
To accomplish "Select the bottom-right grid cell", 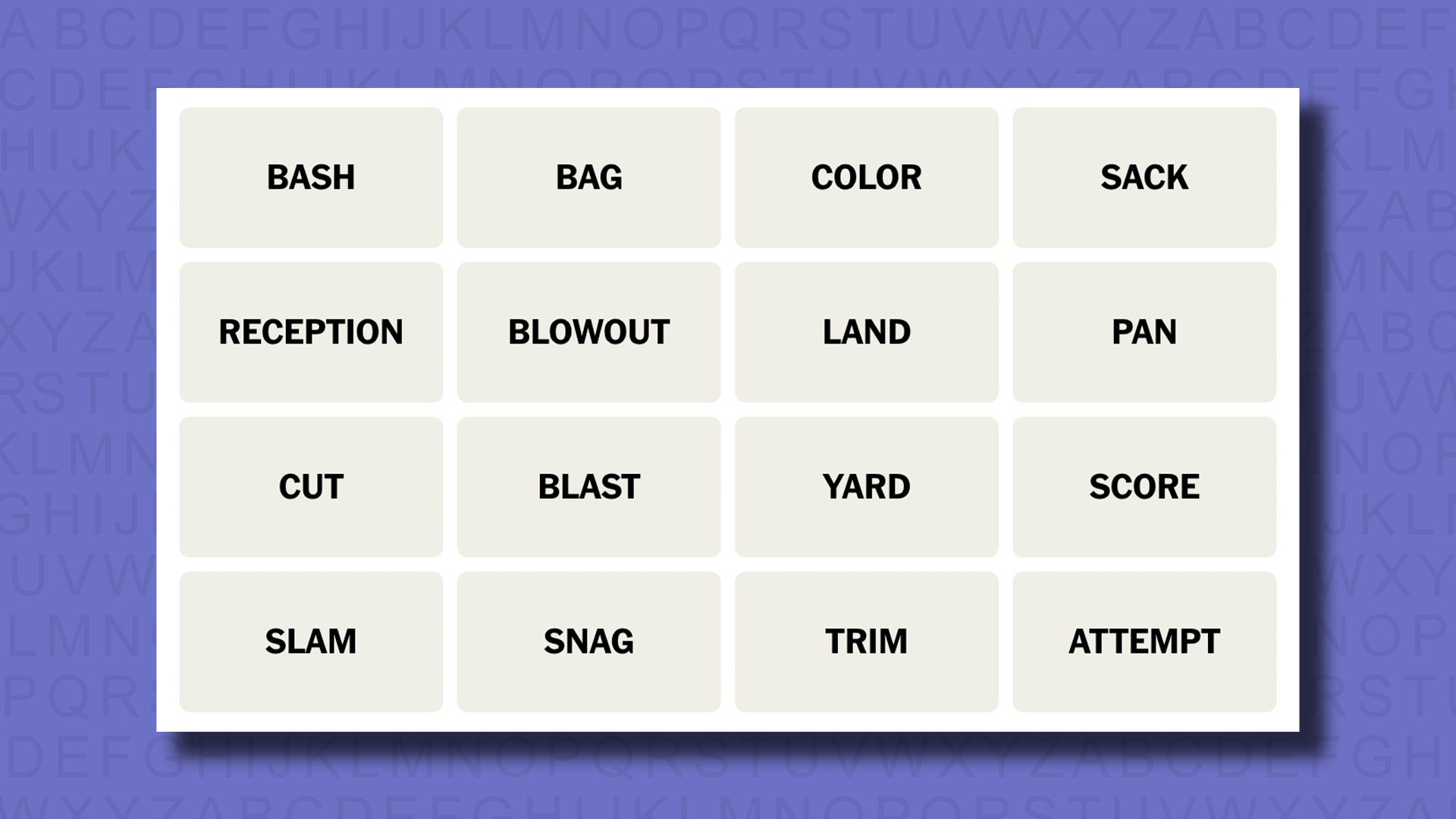I will pos(1144,641).
